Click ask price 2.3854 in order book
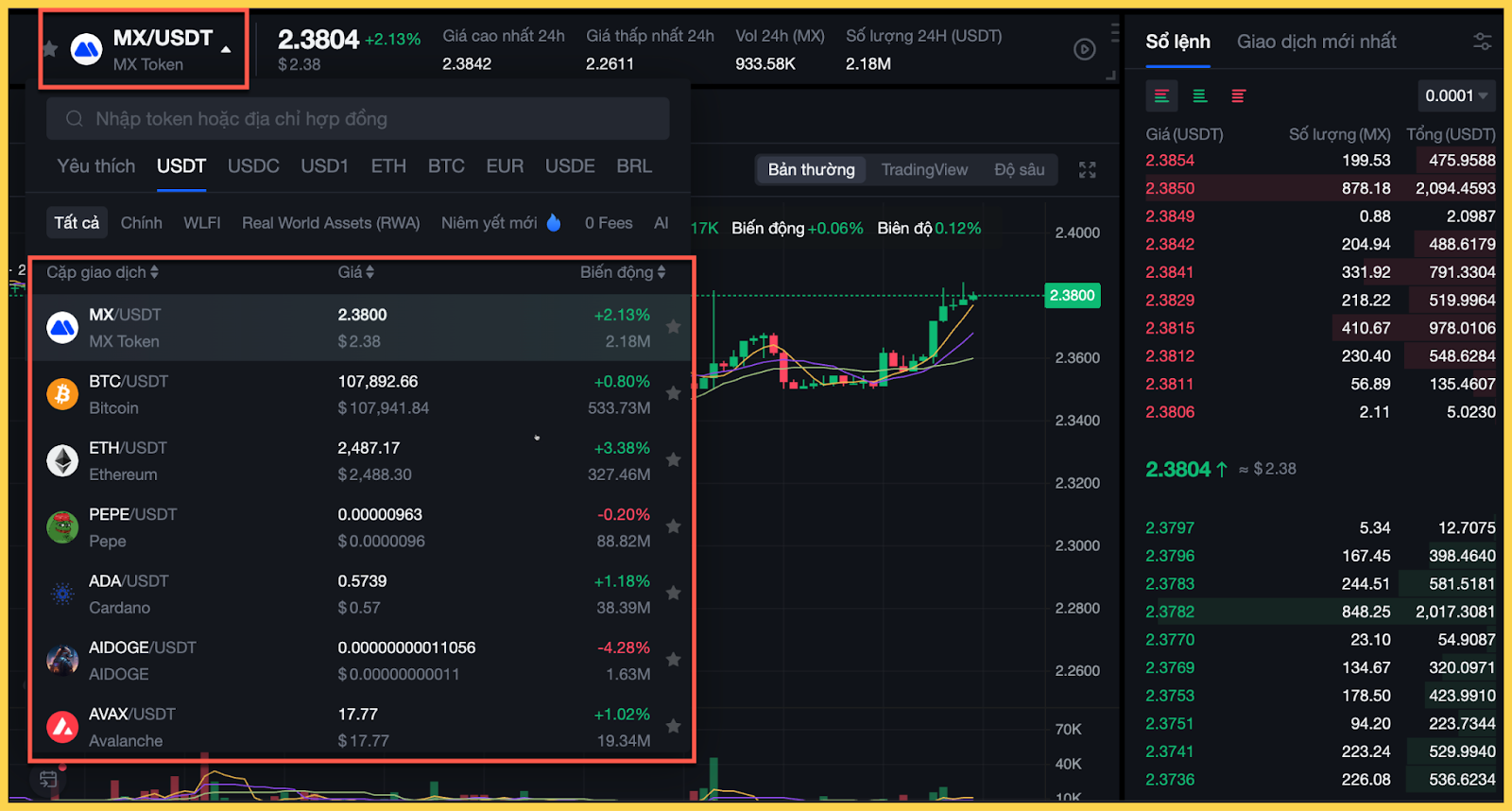This screenshot has width=1512, height=811. [x=1170, y=161]
